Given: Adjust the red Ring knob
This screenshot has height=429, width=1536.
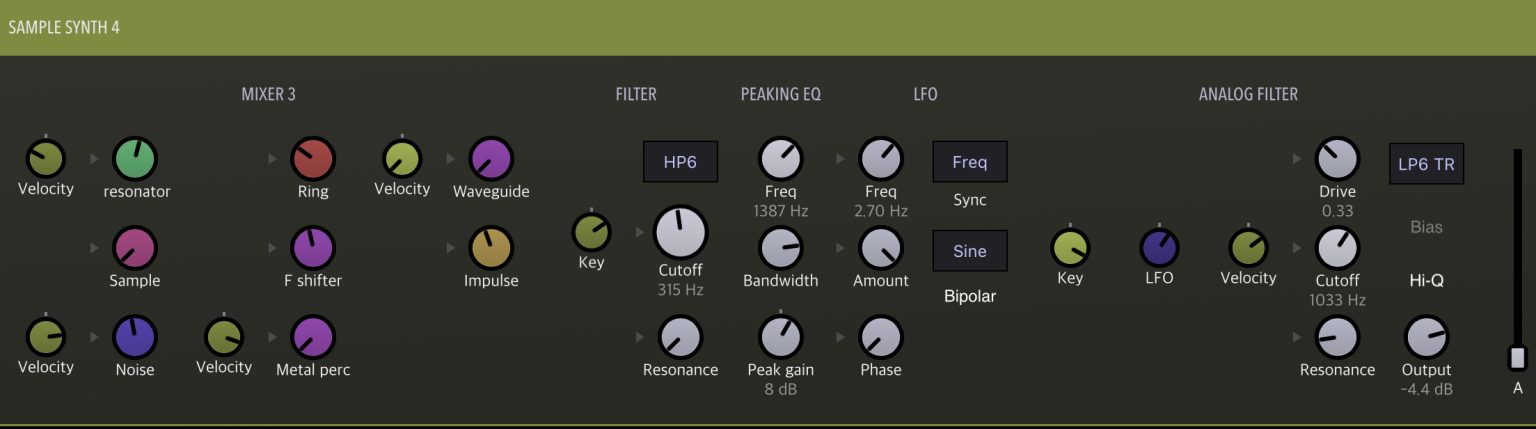Looking at the screenshot, I should [313, 159].
